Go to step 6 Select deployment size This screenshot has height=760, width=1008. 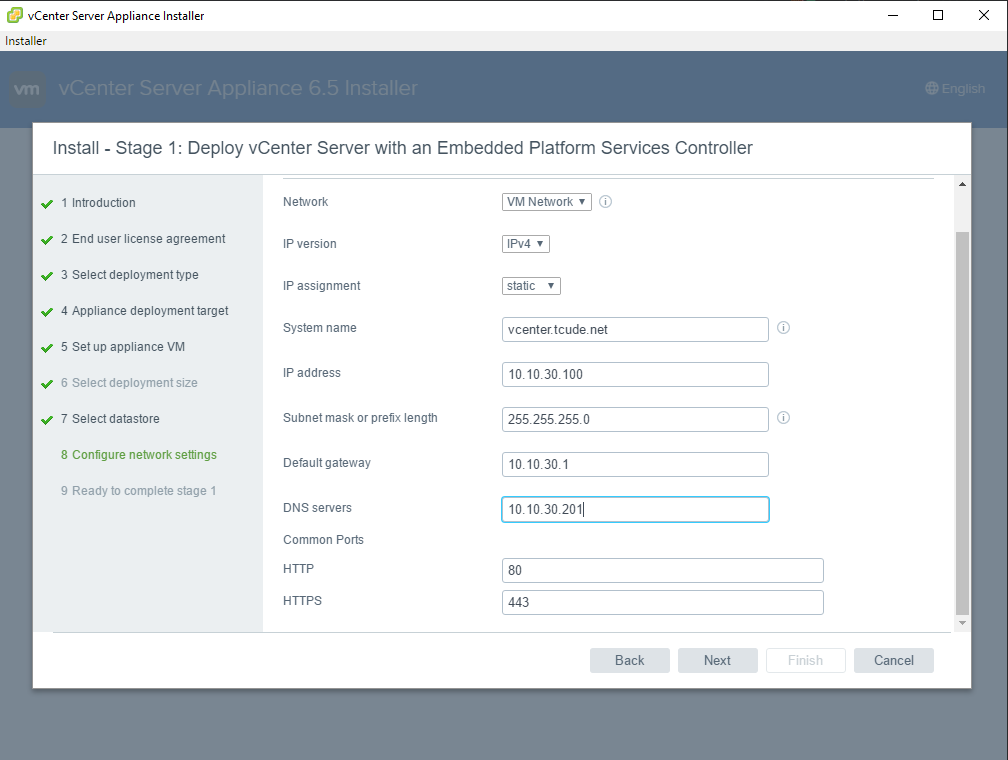click(x=129, y=383)
